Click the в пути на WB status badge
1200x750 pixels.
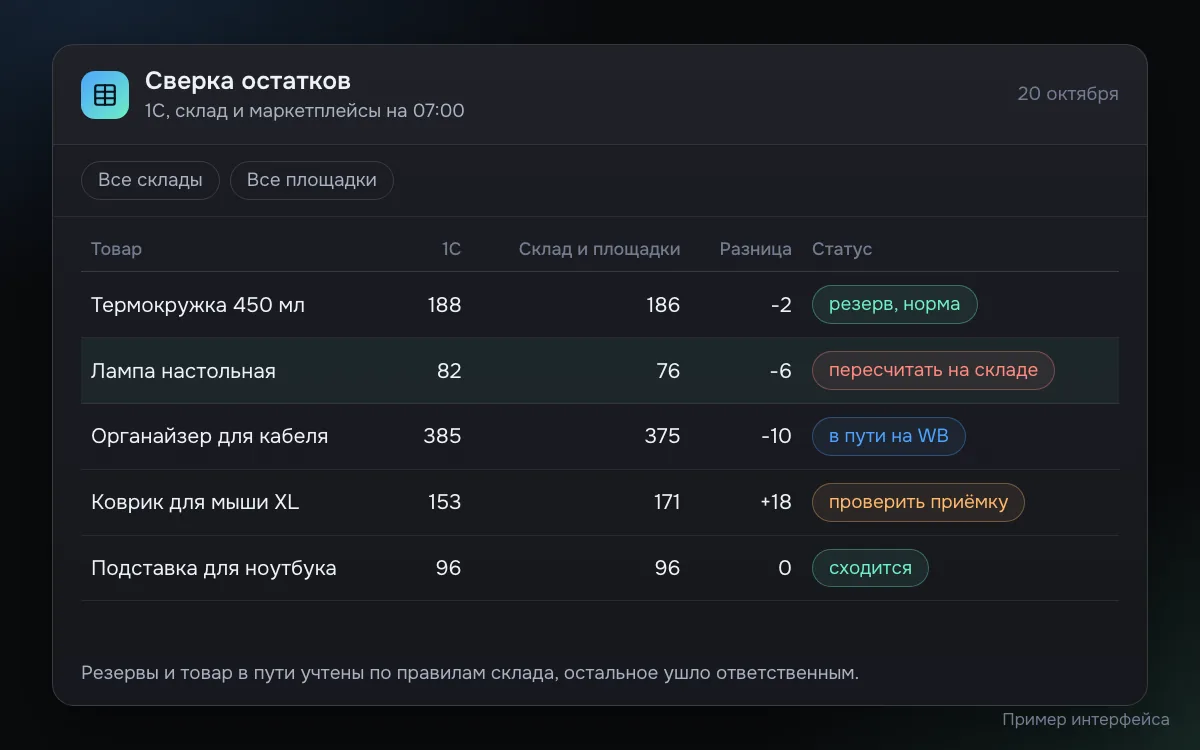point(888,437)
